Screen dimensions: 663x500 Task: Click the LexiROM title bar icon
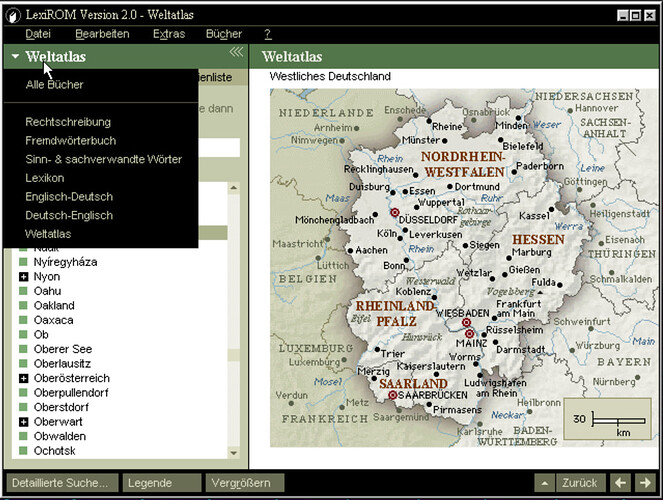pyautogui.click(x=13, y=16)
